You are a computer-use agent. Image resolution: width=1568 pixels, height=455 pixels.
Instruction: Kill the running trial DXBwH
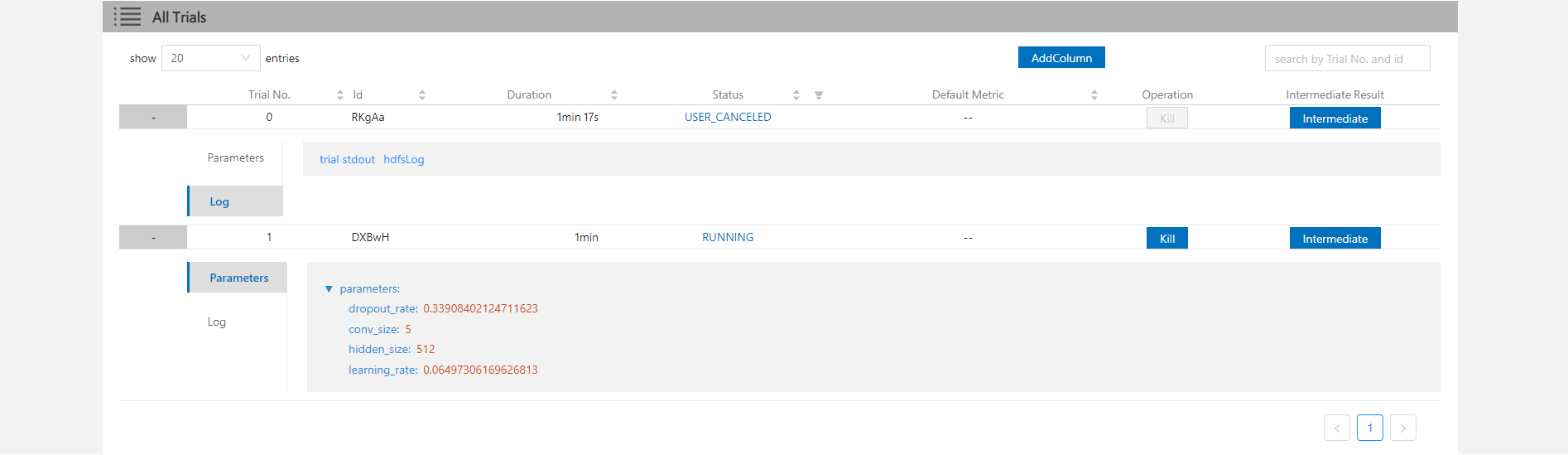pos(1166,239)
